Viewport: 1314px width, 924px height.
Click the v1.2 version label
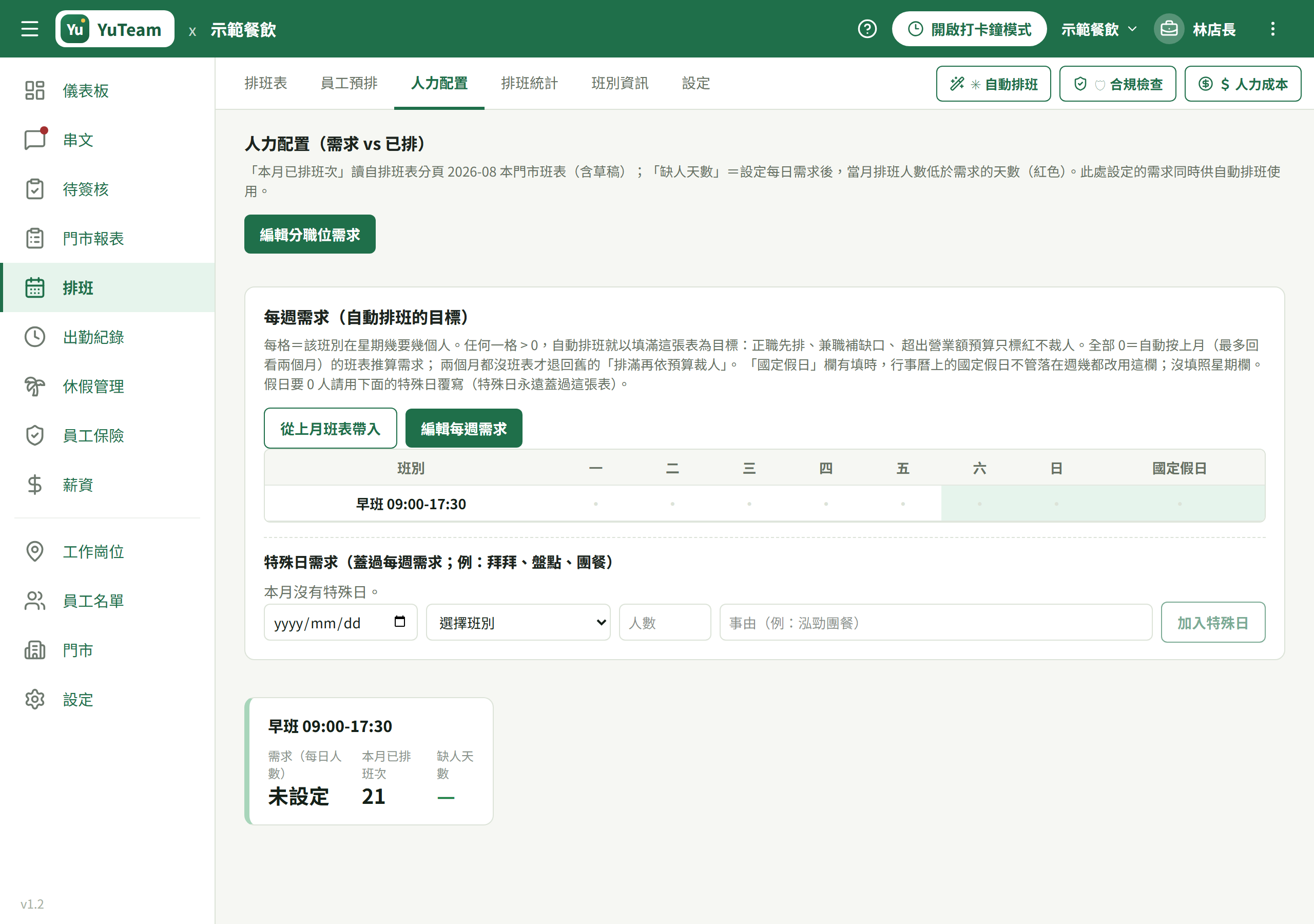point(32,903)
